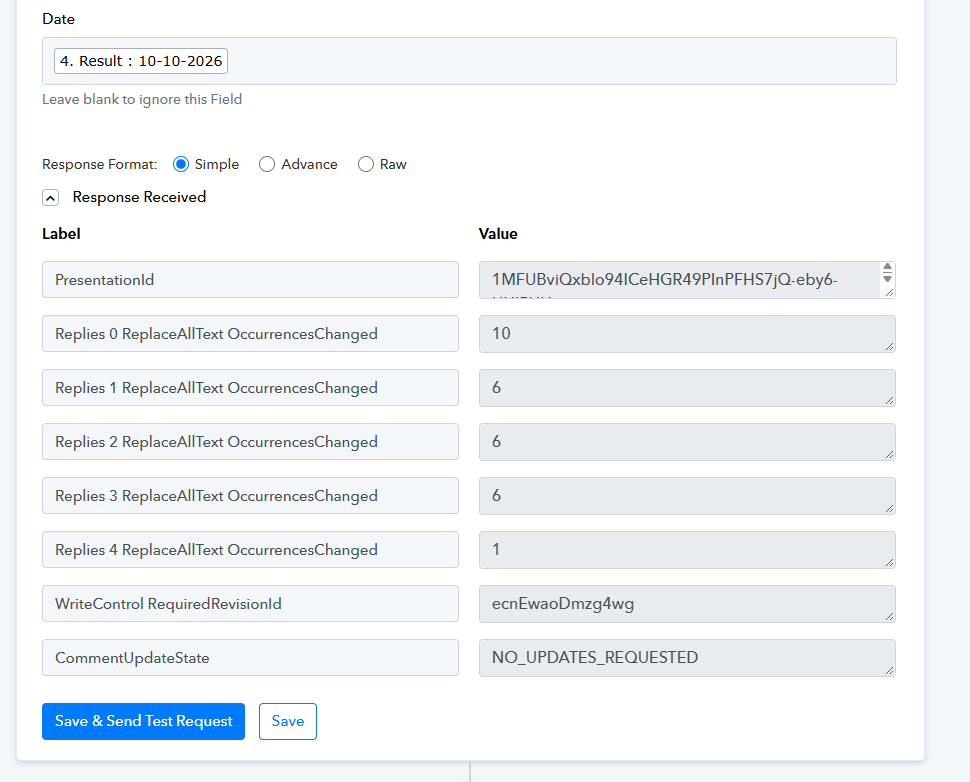Viewport: 970px width, 782px height.
Task: Click the PresentationId label field
Action: coord(251,280)
